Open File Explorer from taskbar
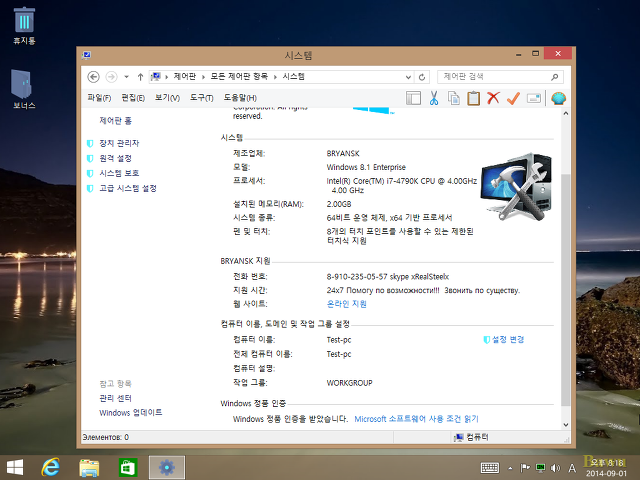 89,467
